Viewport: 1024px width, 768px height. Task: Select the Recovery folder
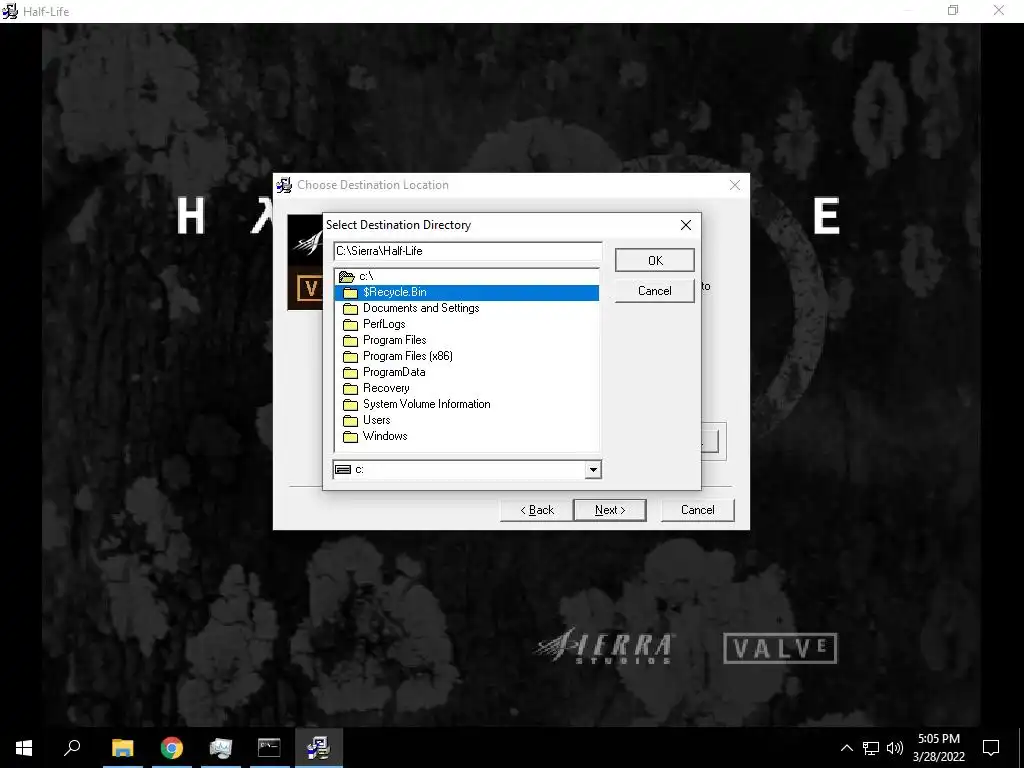(x=466, y=388)
